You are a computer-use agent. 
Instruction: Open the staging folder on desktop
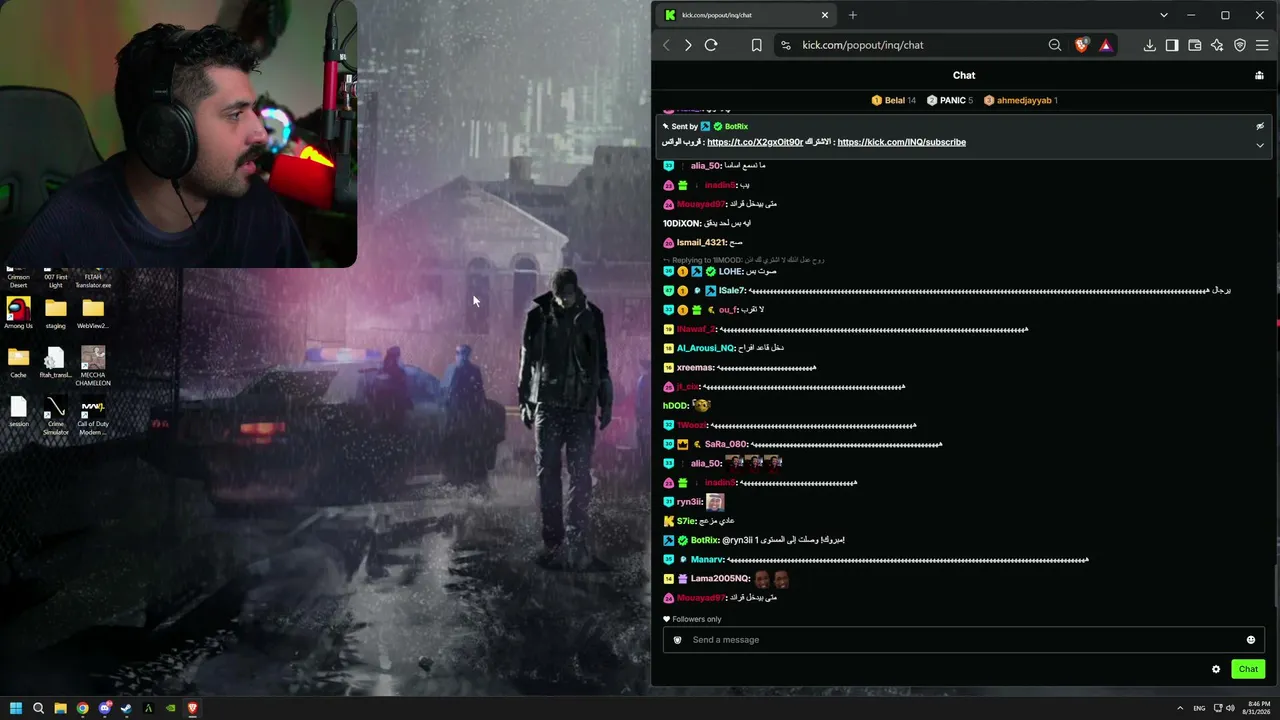tap(56, 313)
